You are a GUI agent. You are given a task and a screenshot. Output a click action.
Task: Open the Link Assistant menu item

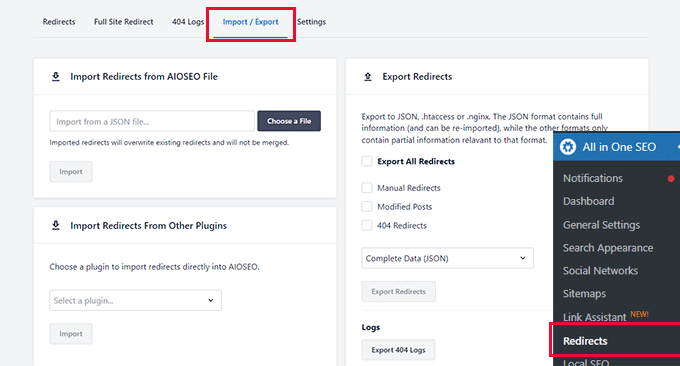point(595,317)
